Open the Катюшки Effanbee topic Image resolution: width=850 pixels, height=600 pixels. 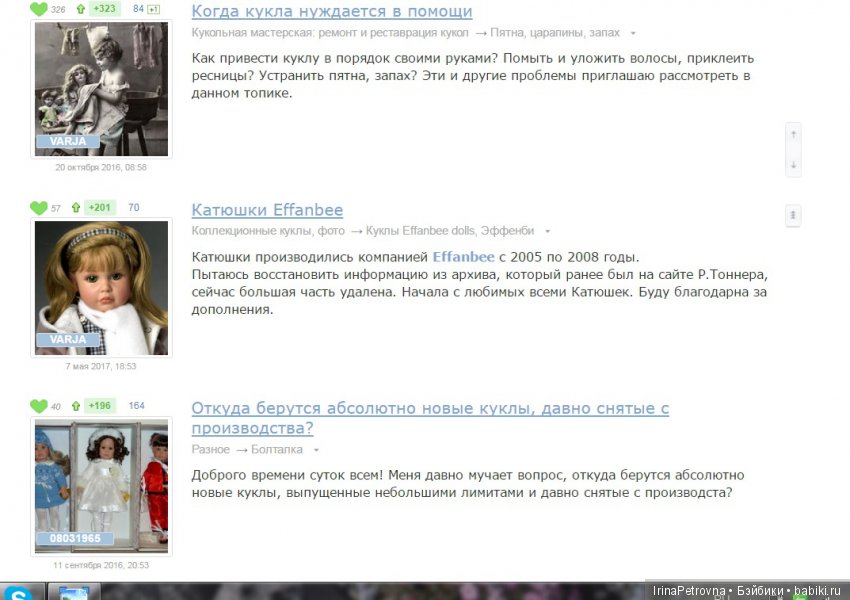pos(267,210)
